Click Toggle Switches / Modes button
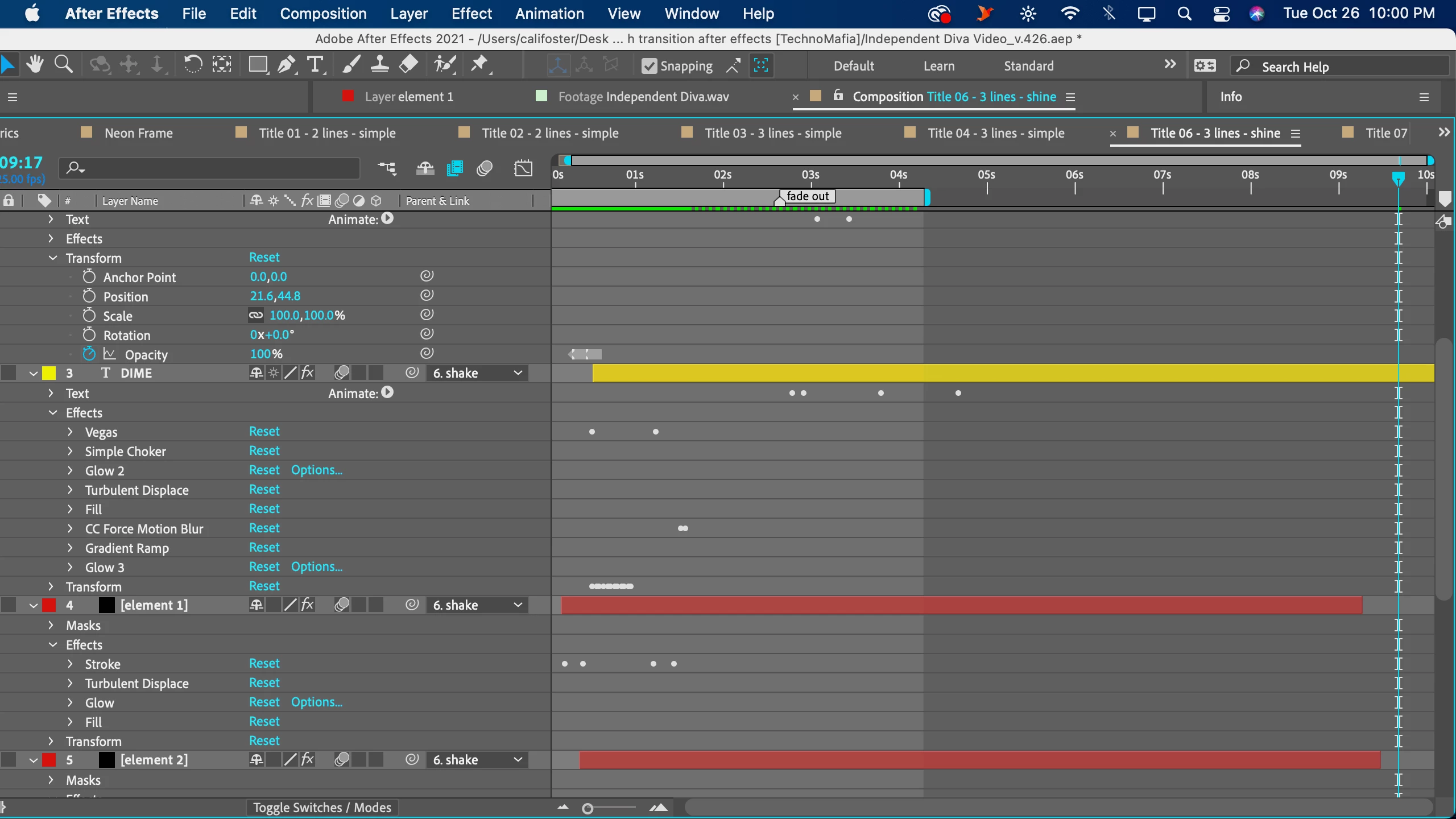Viewport: 1456px width, 819px height. 322,807
